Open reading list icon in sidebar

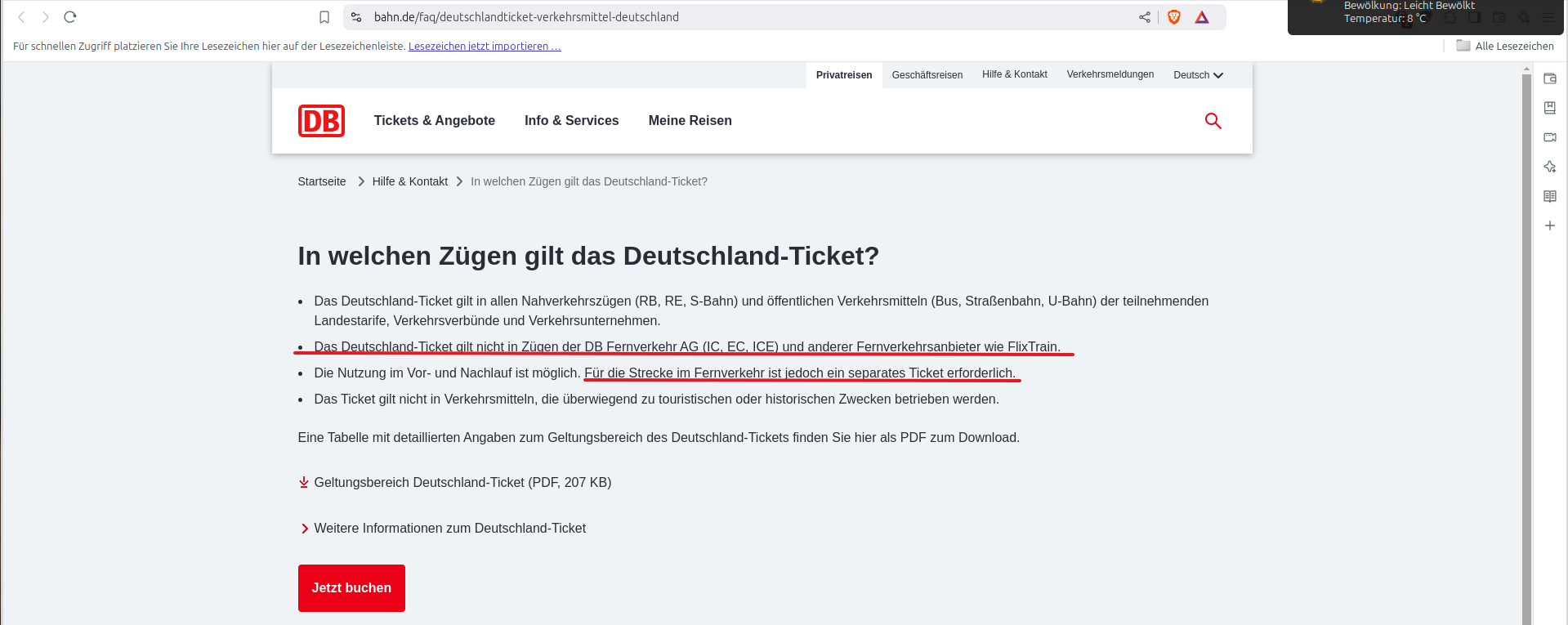point(1550,196)
